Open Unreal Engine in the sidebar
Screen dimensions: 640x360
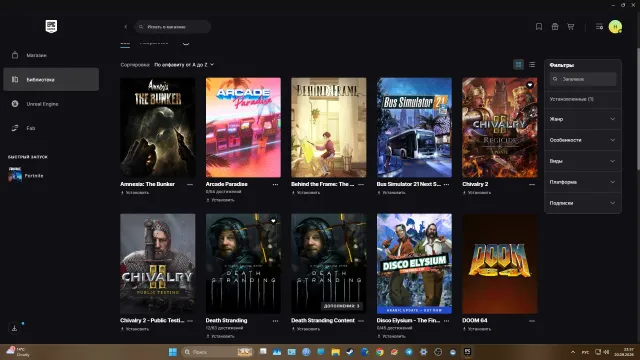coord(51,104)
